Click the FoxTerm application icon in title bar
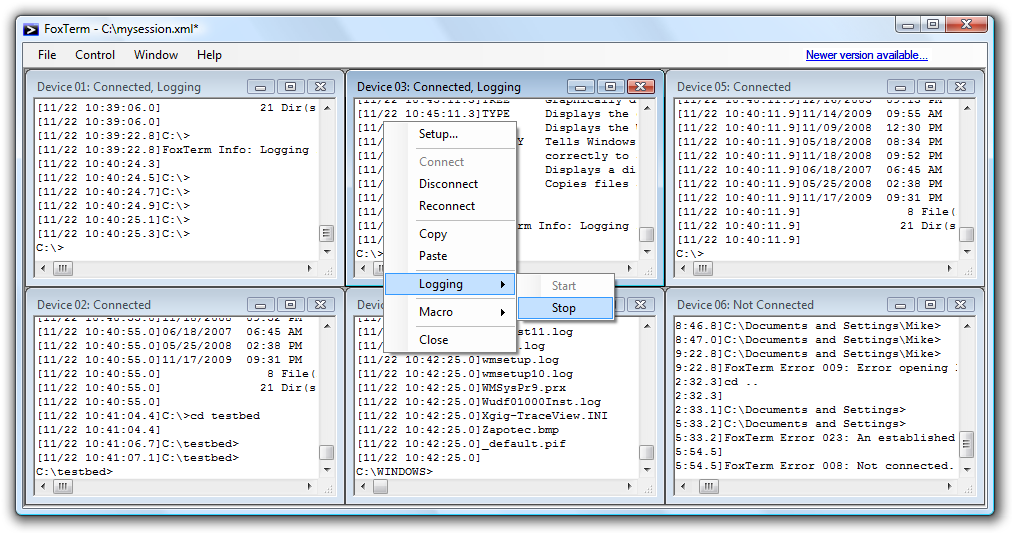 point(31,29)
